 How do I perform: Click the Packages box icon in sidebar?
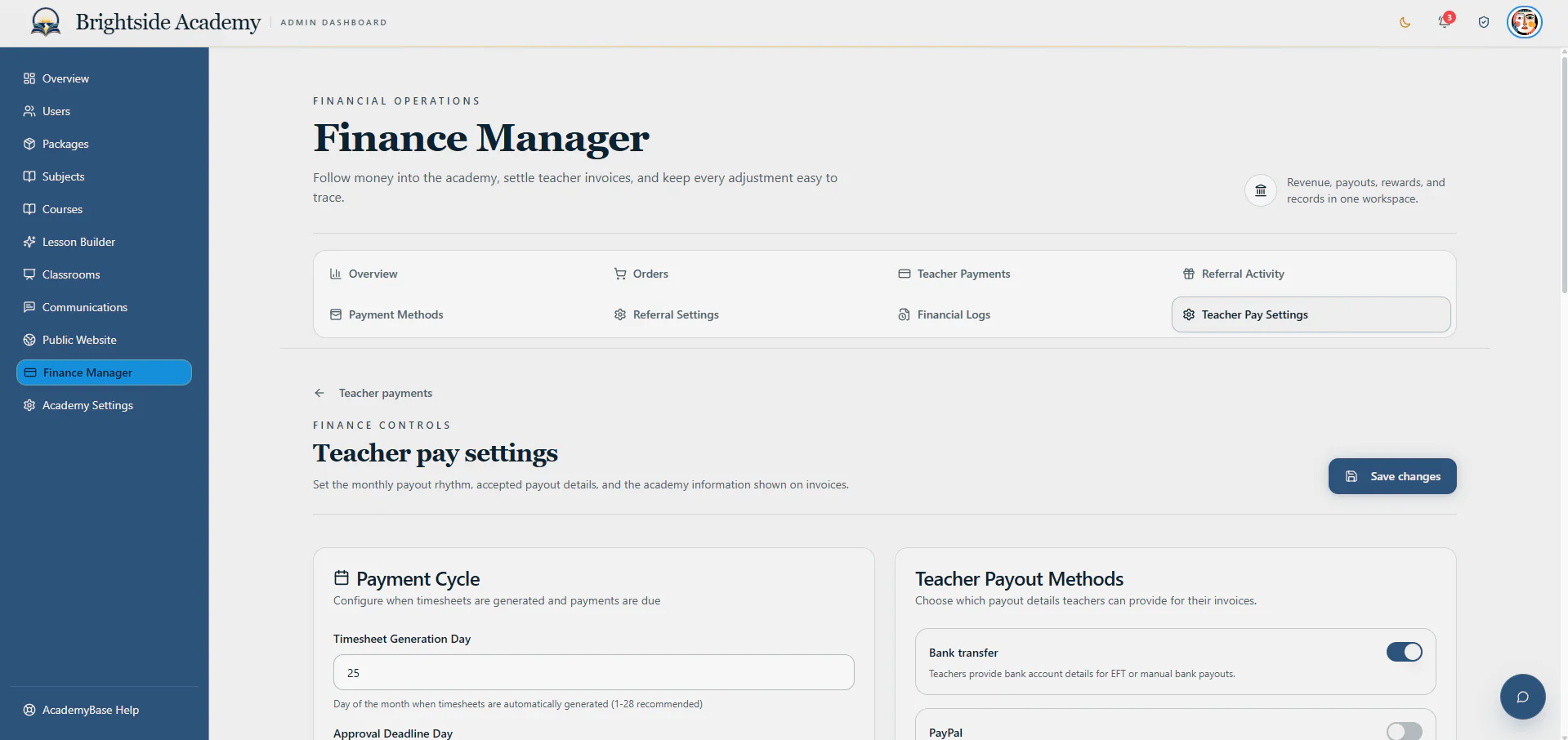[x=29, y=144]
